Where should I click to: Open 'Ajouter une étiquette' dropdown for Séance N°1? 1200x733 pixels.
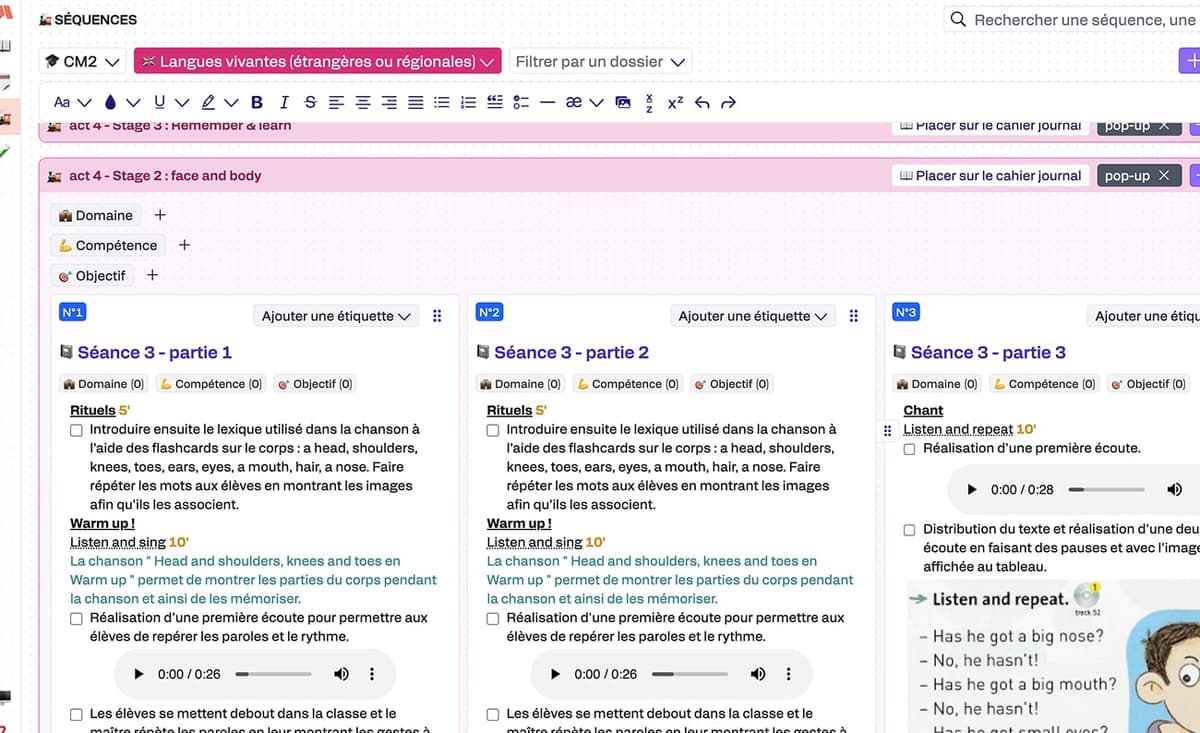(336, 316)
